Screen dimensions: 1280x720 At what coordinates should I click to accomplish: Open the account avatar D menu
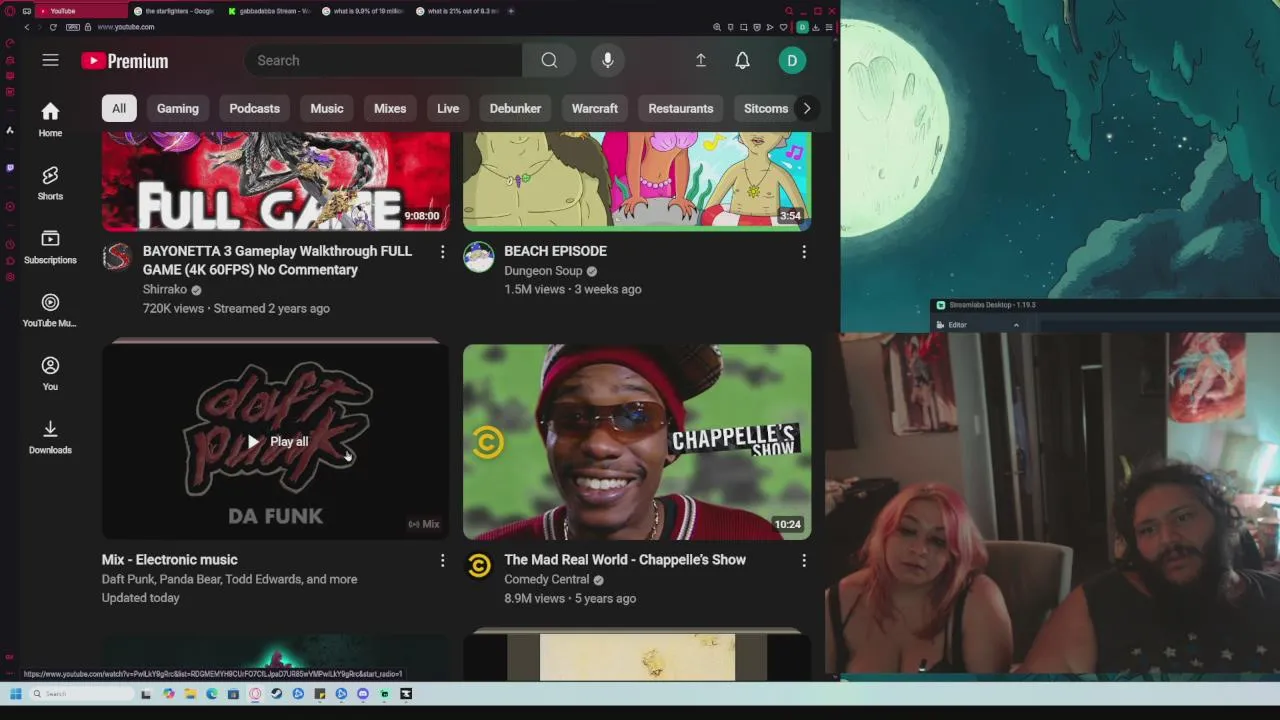(792, 60)
